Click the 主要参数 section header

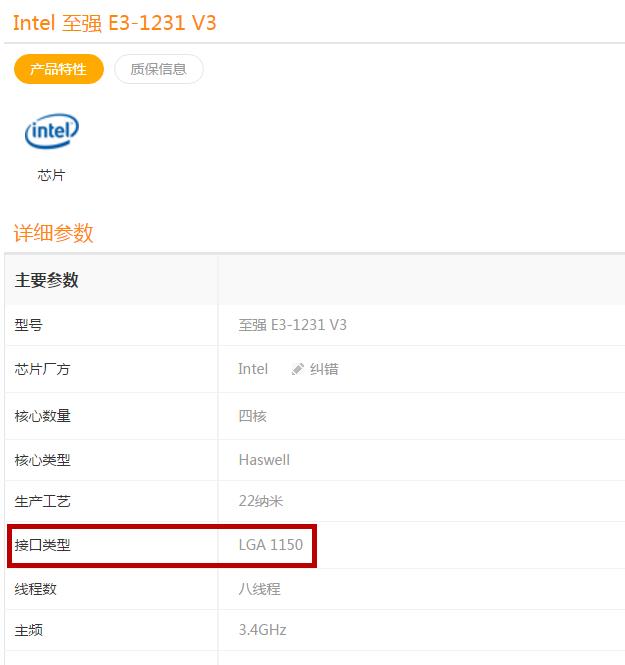47,280
